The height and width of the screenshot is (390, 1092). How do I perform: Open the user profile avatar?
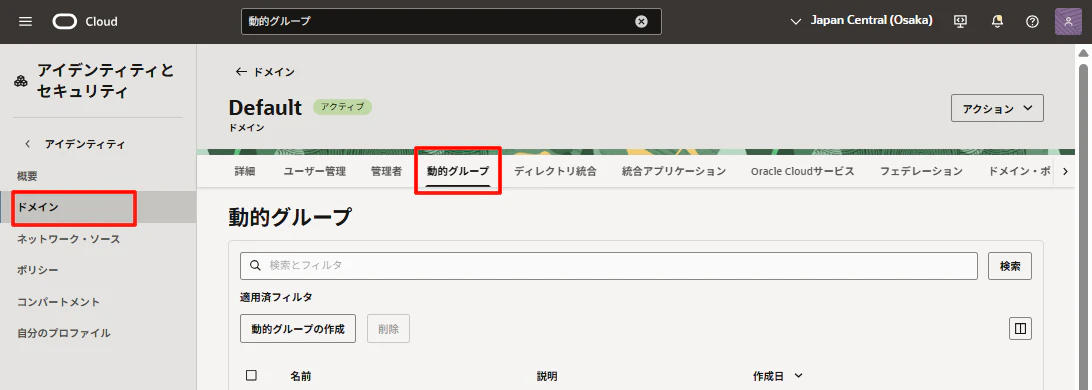[1068, 22]
